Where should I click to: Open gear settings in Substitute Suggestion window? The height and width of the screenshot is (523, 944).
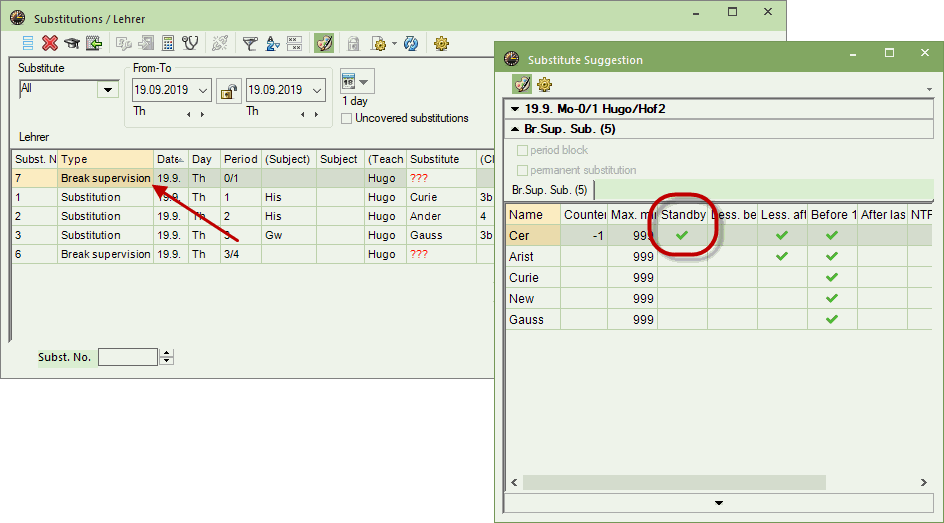[544, 84]
